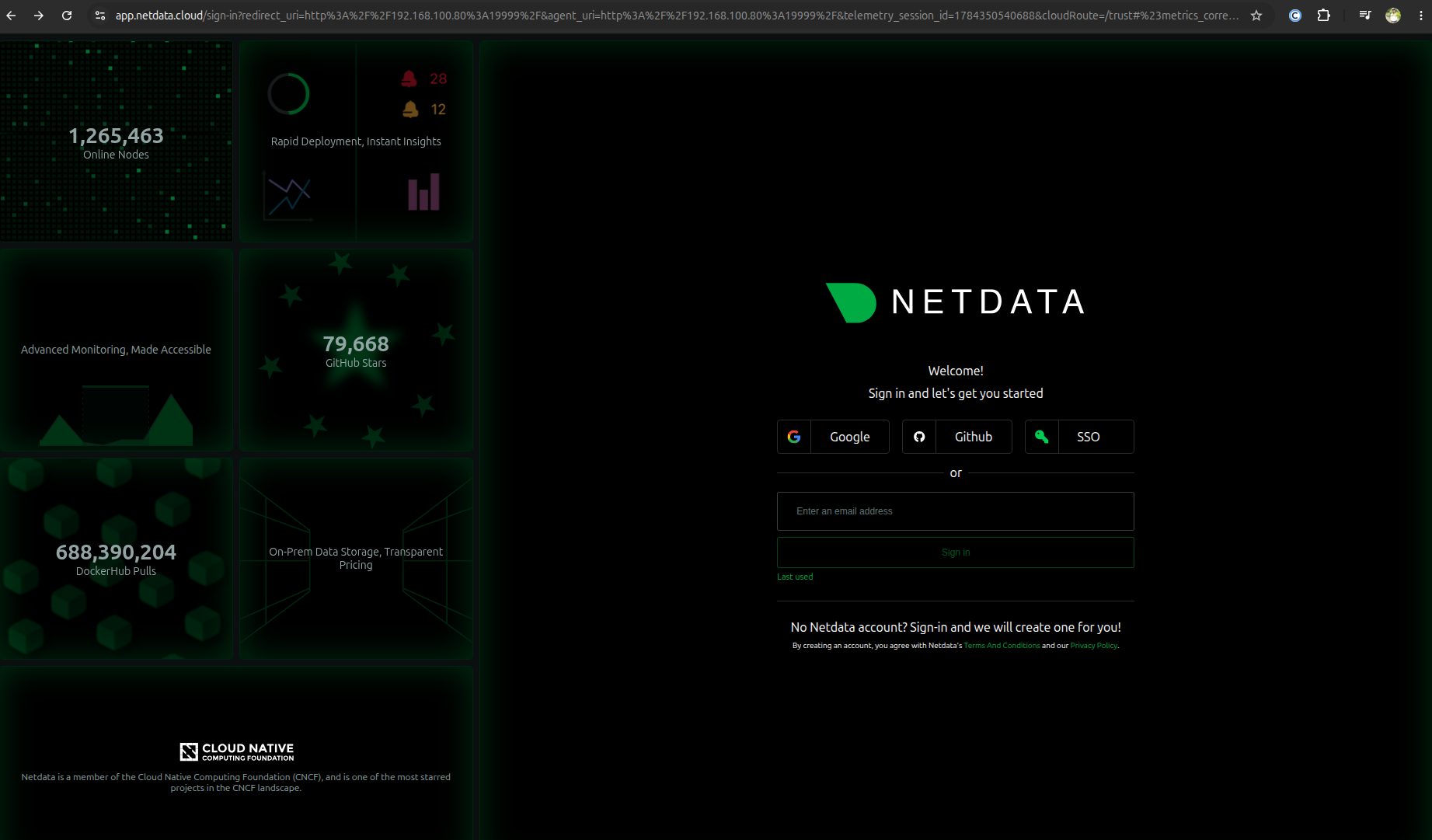This screenshot has width=1432, height=840.
Task: Click the '79,668' GitHub Stars count
Action: pyautogui.click(x=356, y=344)
